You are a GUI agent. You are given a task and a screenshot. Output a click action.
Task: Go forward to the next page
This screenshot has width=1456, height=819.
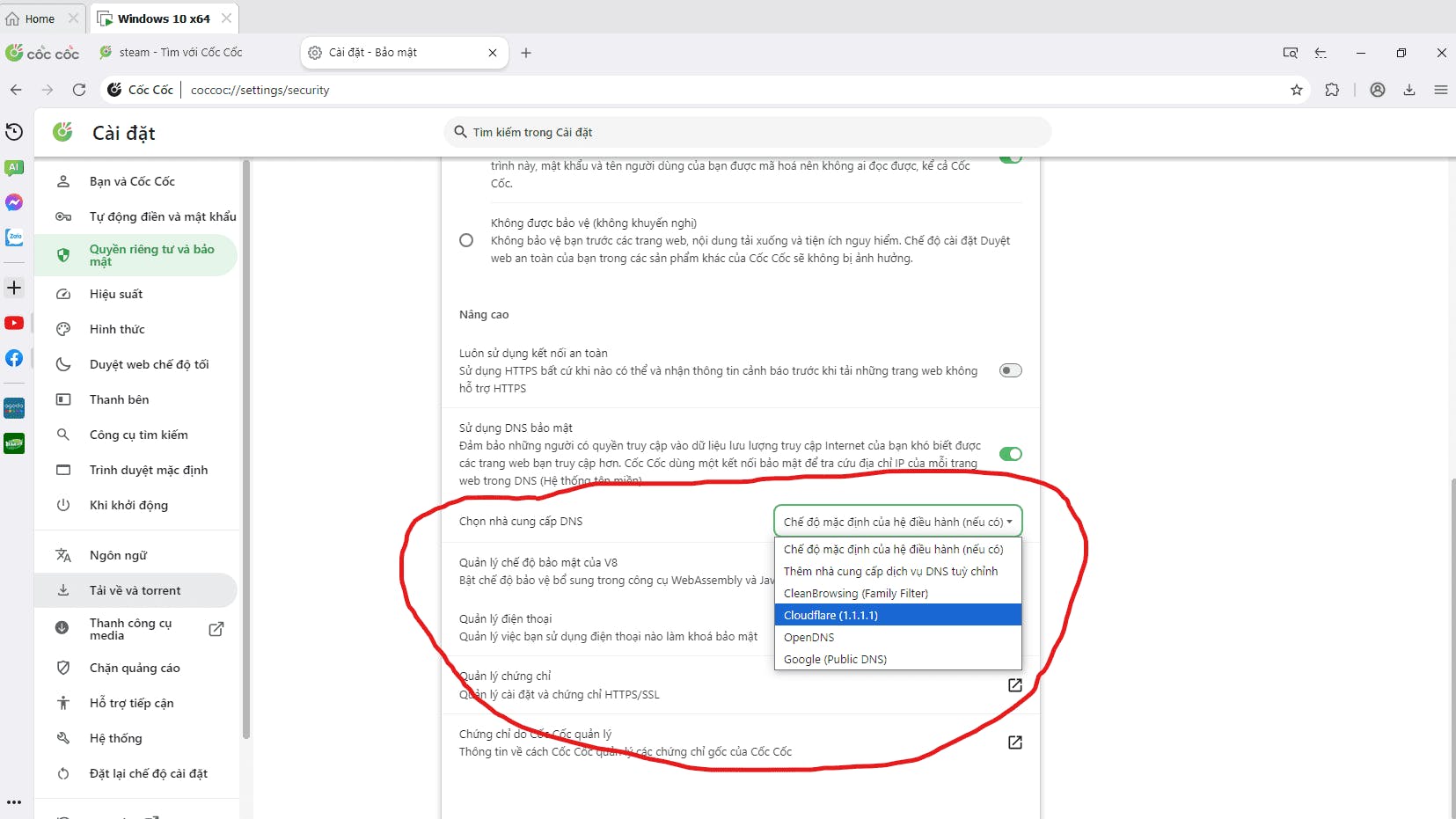(48, 90)
